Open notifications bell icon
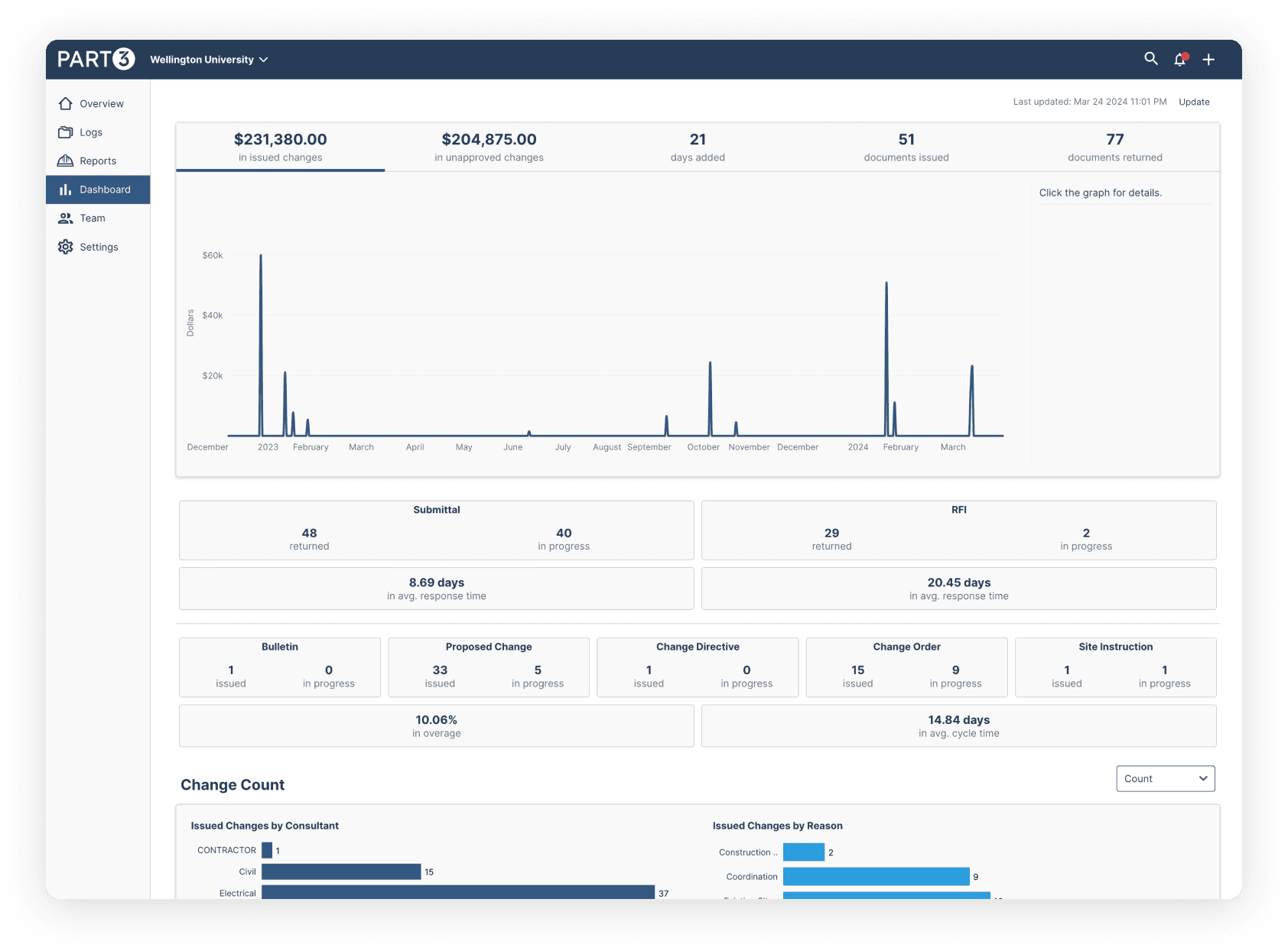This screenshot has height=951, width=1288. 1180,59
